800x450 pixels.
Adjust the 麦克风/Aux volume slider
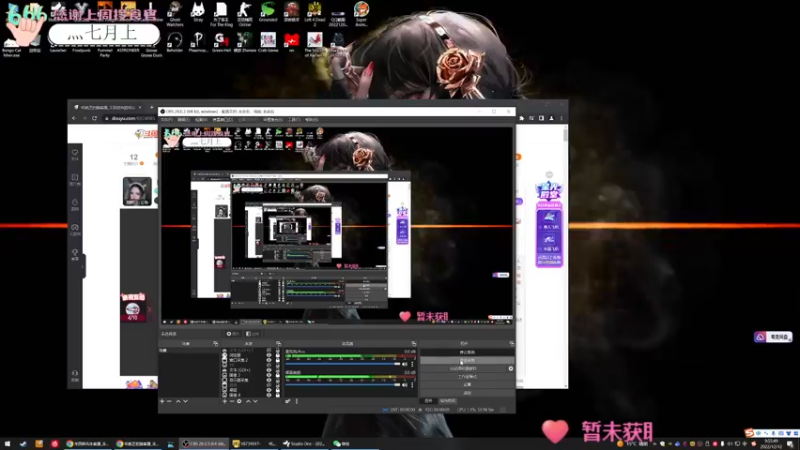coord(343,364)
